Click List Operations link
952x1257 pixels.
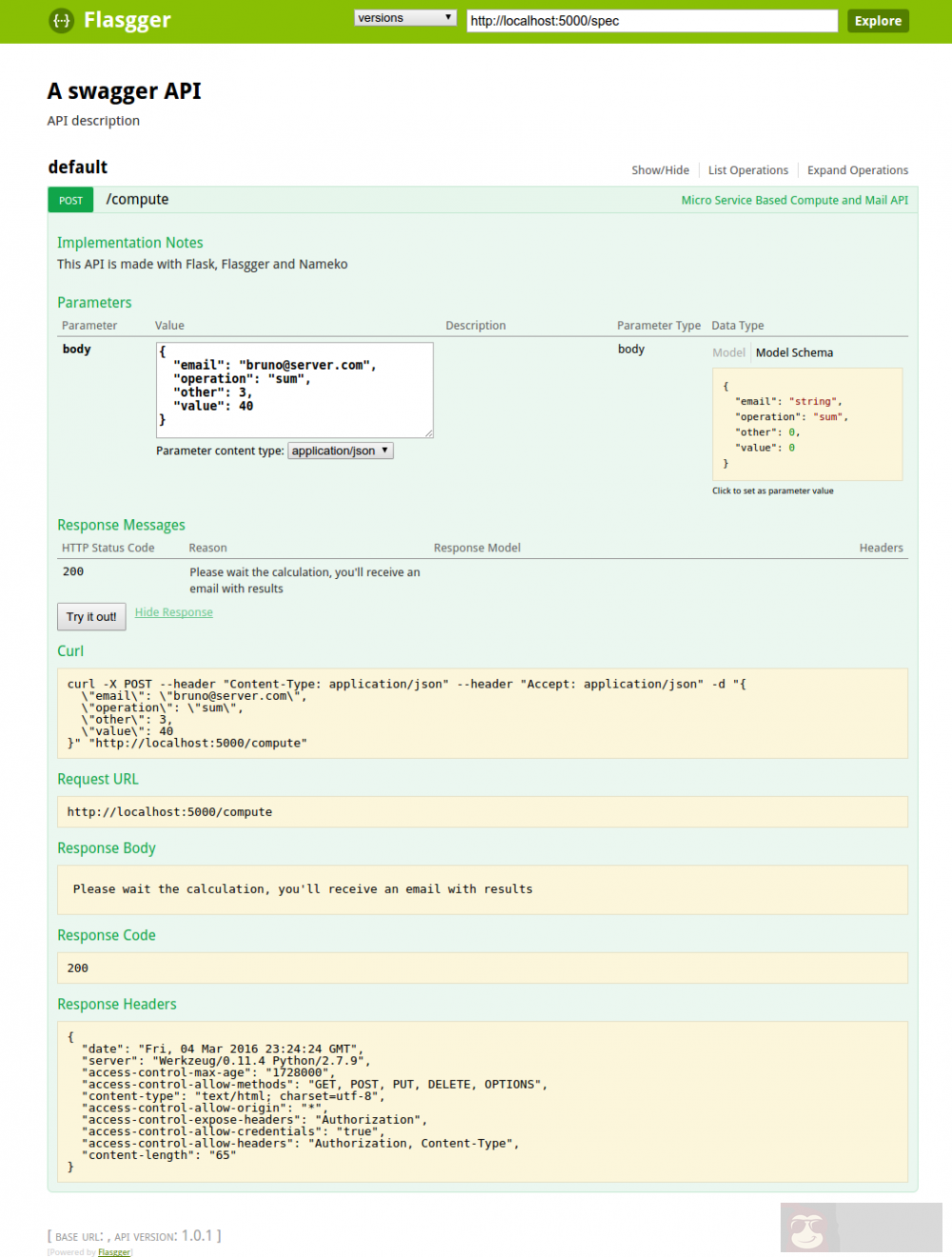click(x=747, y=170)
